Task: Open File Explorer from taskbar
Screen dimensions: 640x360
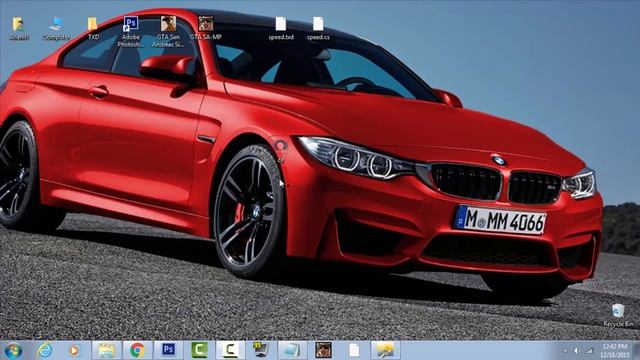Action: pos(106,350)
